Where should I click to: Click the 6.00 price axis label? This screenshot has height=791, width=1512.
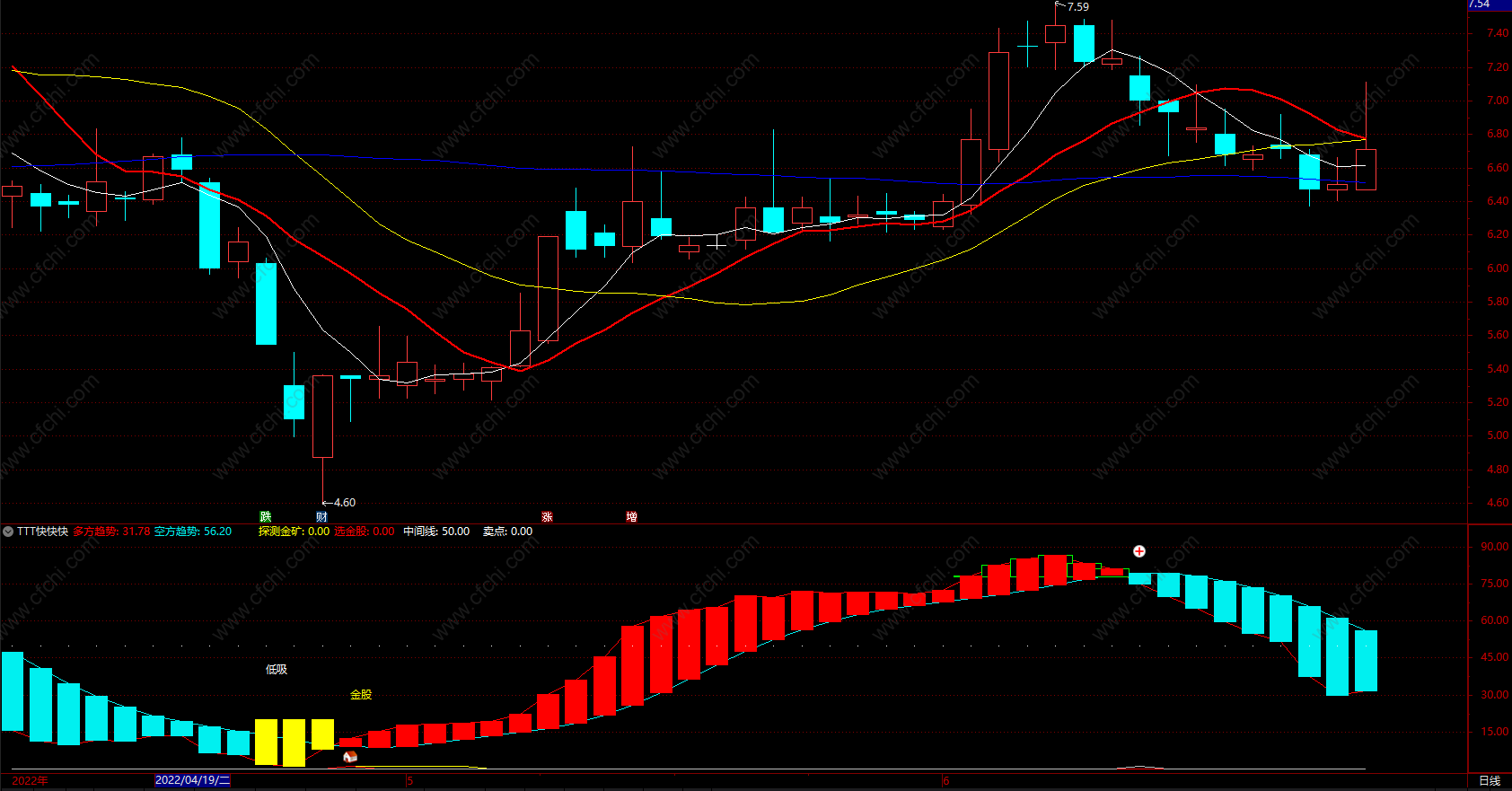[1498, 268]
